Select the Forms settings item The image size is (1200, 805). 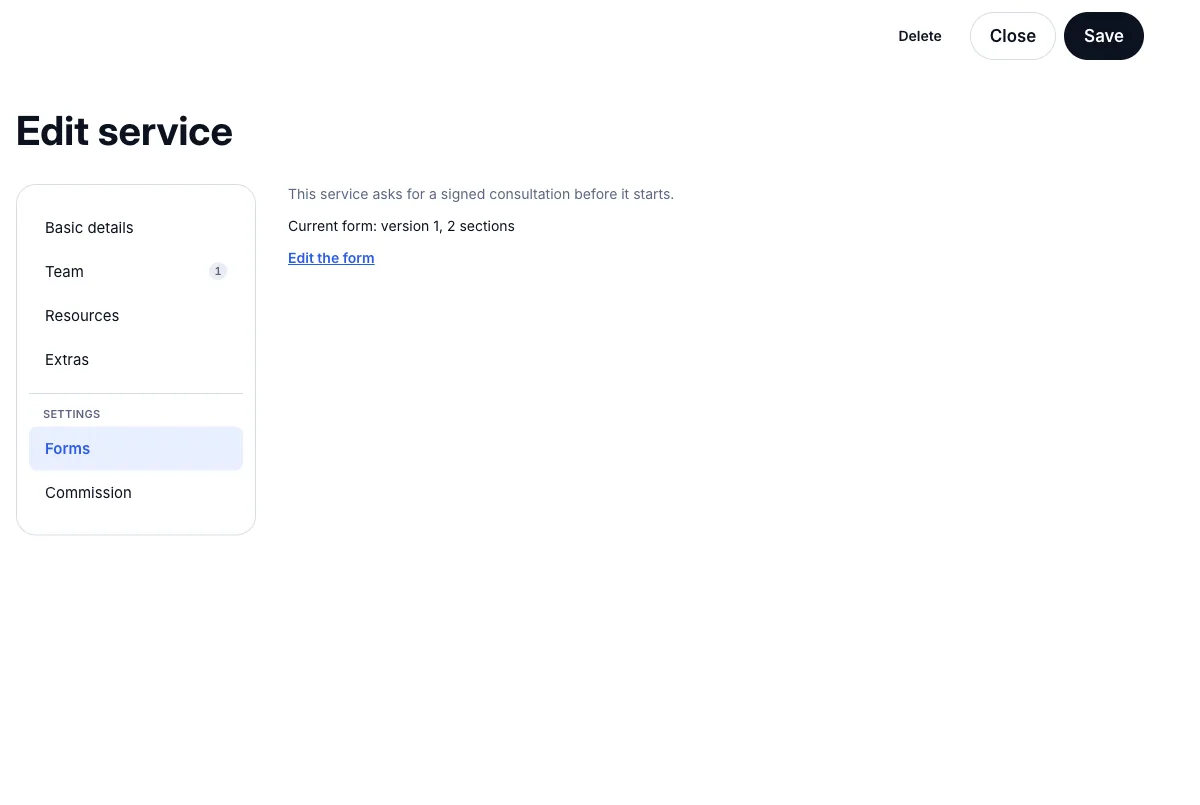136,449
